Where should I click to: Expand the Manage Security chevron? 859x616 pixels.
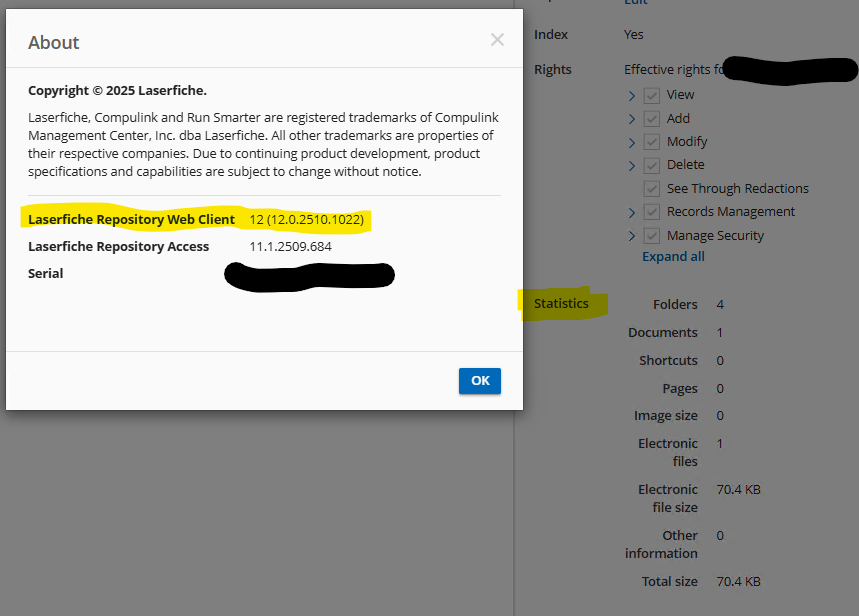point(632,236)
